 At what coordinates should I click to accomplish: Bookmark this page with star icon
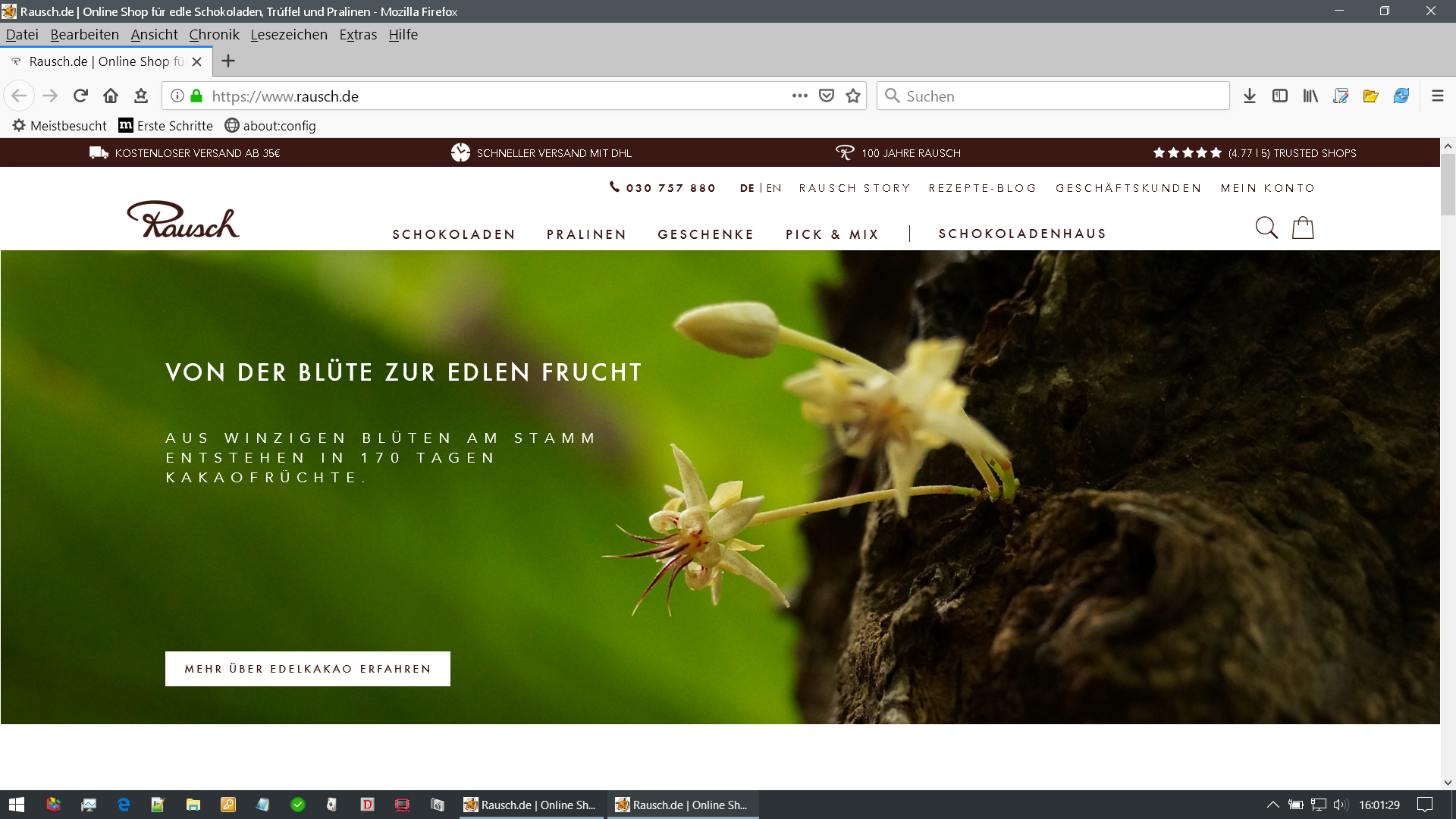point(853,96)
